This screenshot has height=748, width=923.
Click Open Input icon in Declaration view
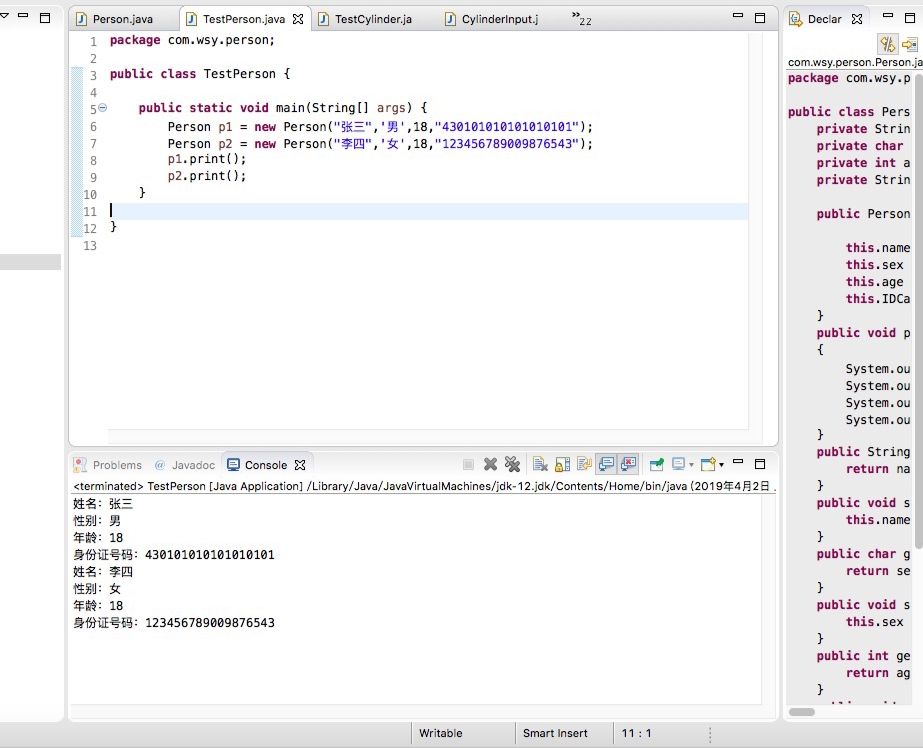click(909, 44)
